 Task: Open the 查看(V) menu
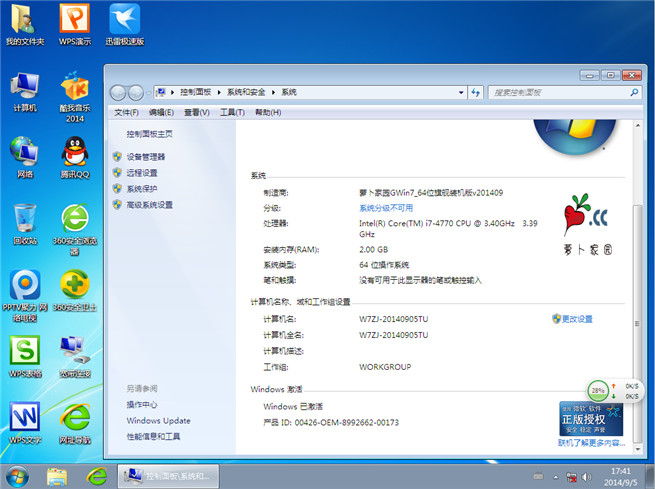(197, 113)
